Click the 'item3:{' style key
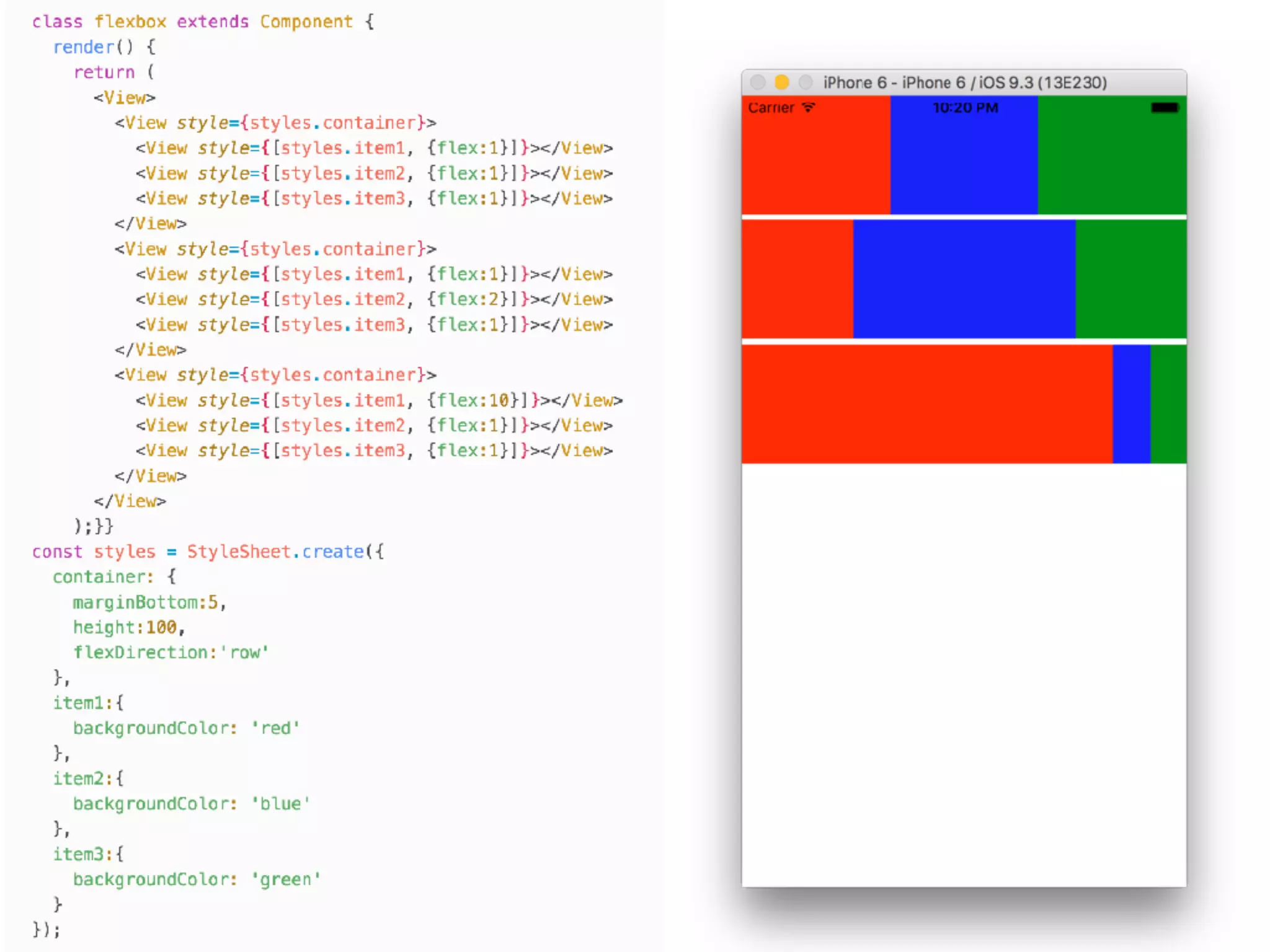 click(88, 854)
